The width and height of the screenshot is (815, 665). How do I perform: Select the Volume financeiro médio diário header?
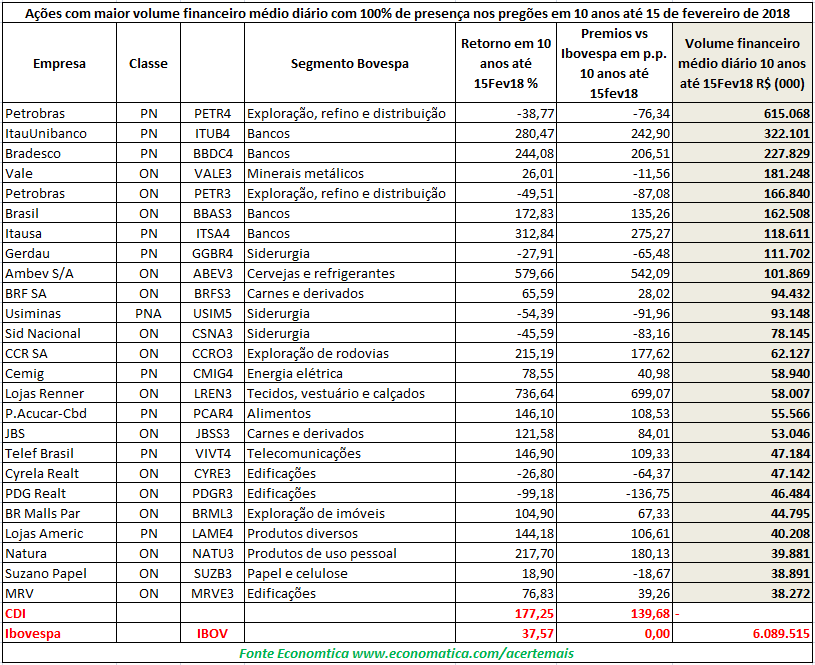[742, 63]
